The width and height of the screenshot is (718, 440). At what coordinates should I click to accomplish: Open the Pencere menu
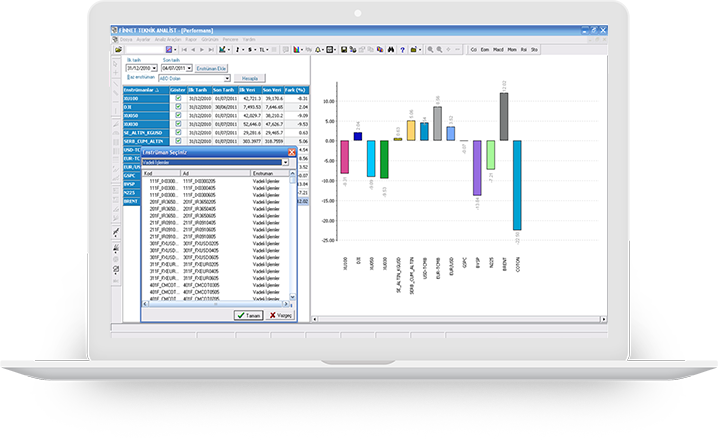[230, 40]
